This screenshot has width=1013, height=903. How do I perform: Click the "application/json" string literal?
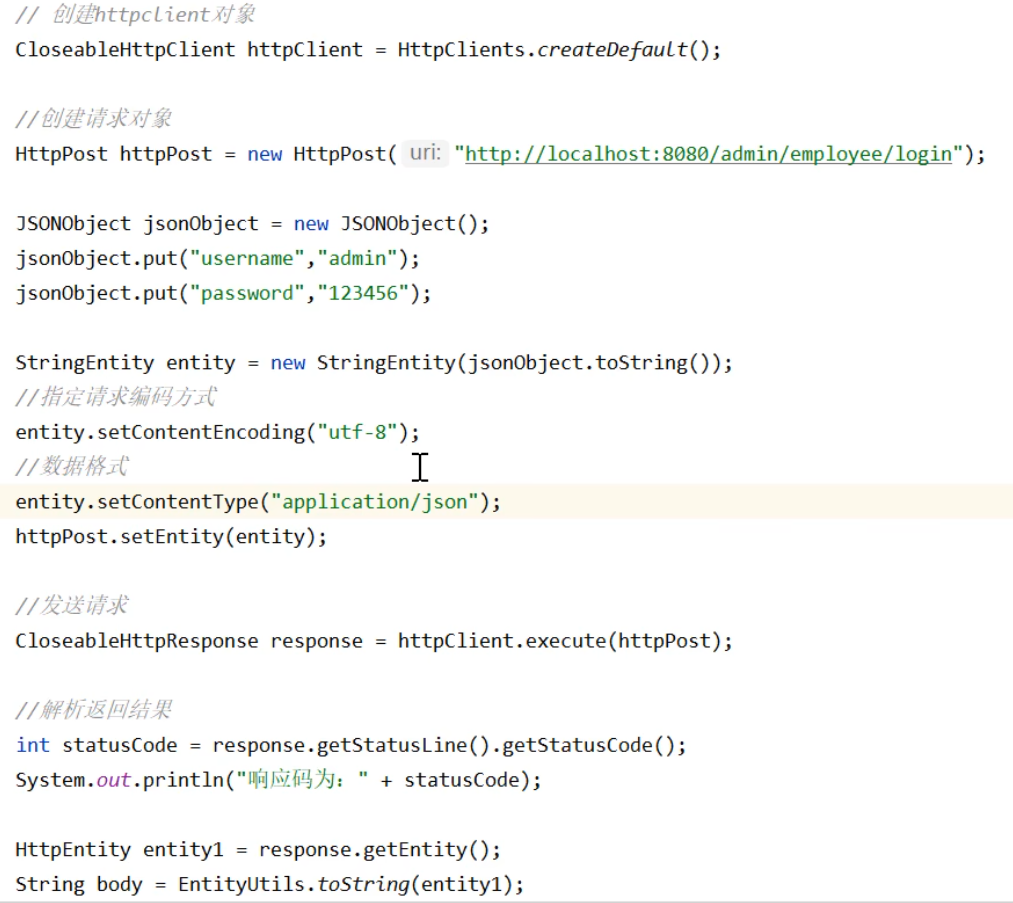pos(375,502)
